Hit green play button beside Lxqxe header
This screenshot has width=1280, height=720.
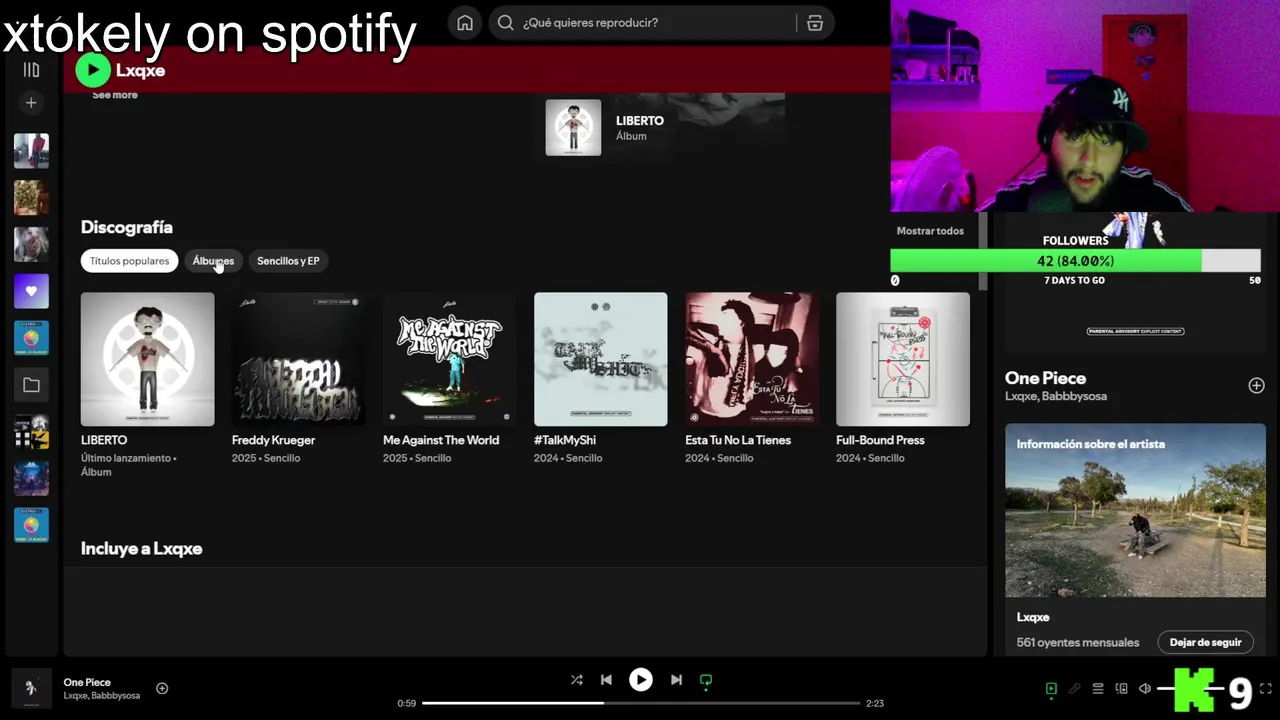coord(93,69)
